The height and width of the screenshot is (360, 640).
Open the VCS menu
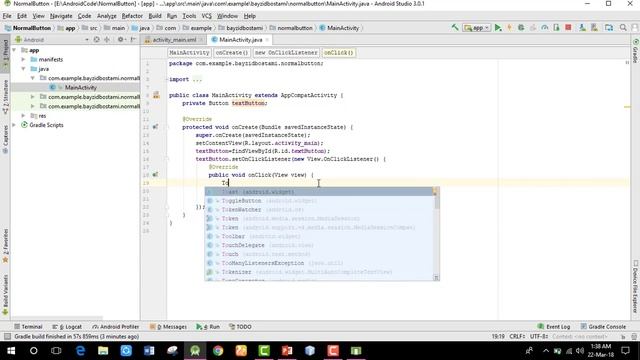point(207,16)
